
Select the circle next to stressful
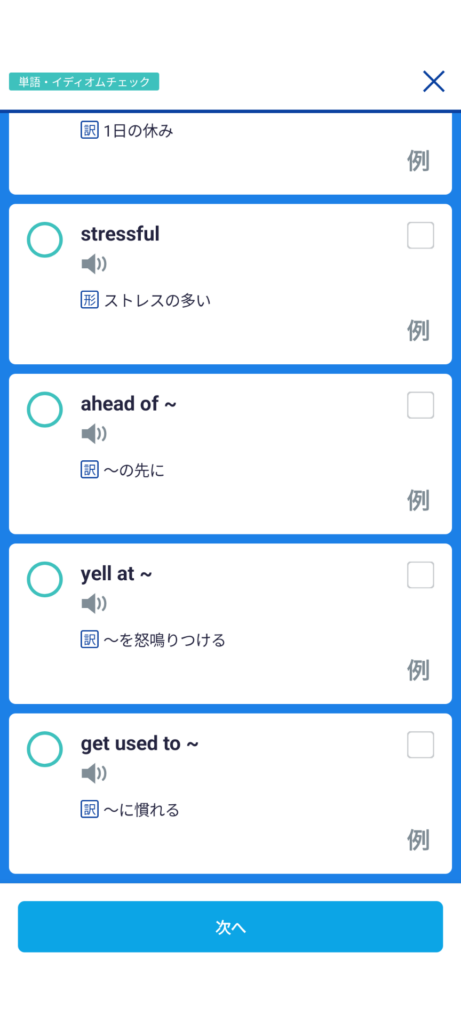[44, 239]
